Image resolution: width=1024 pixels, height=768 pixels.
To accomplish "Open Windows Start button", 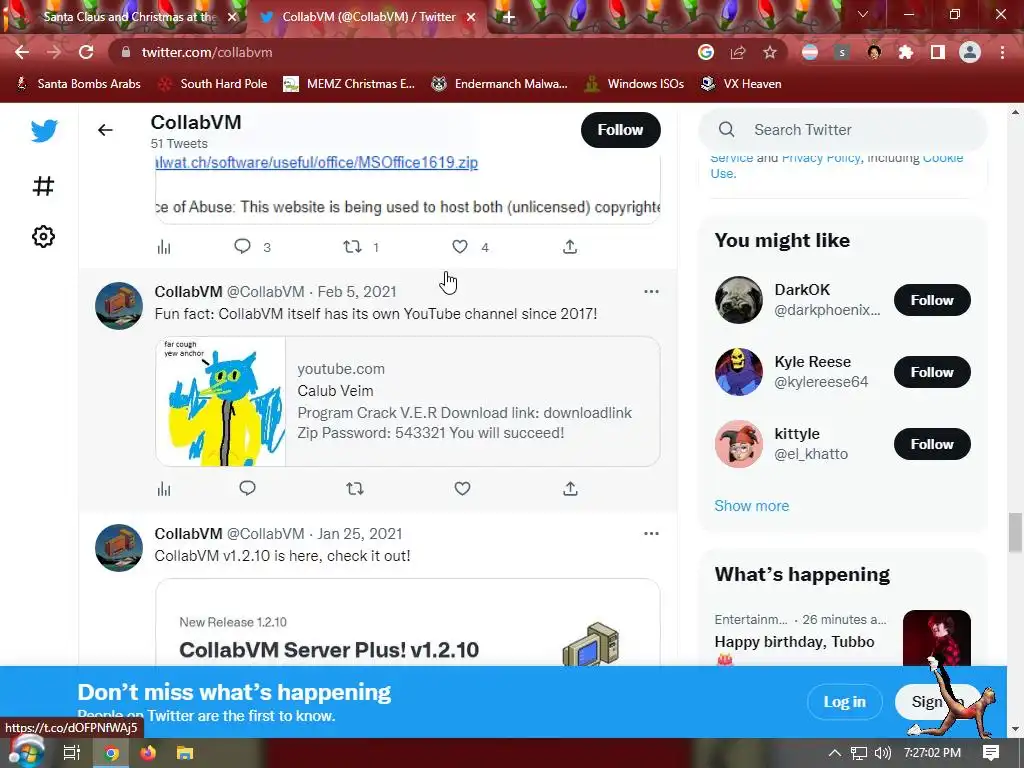I will pos(26,752).
